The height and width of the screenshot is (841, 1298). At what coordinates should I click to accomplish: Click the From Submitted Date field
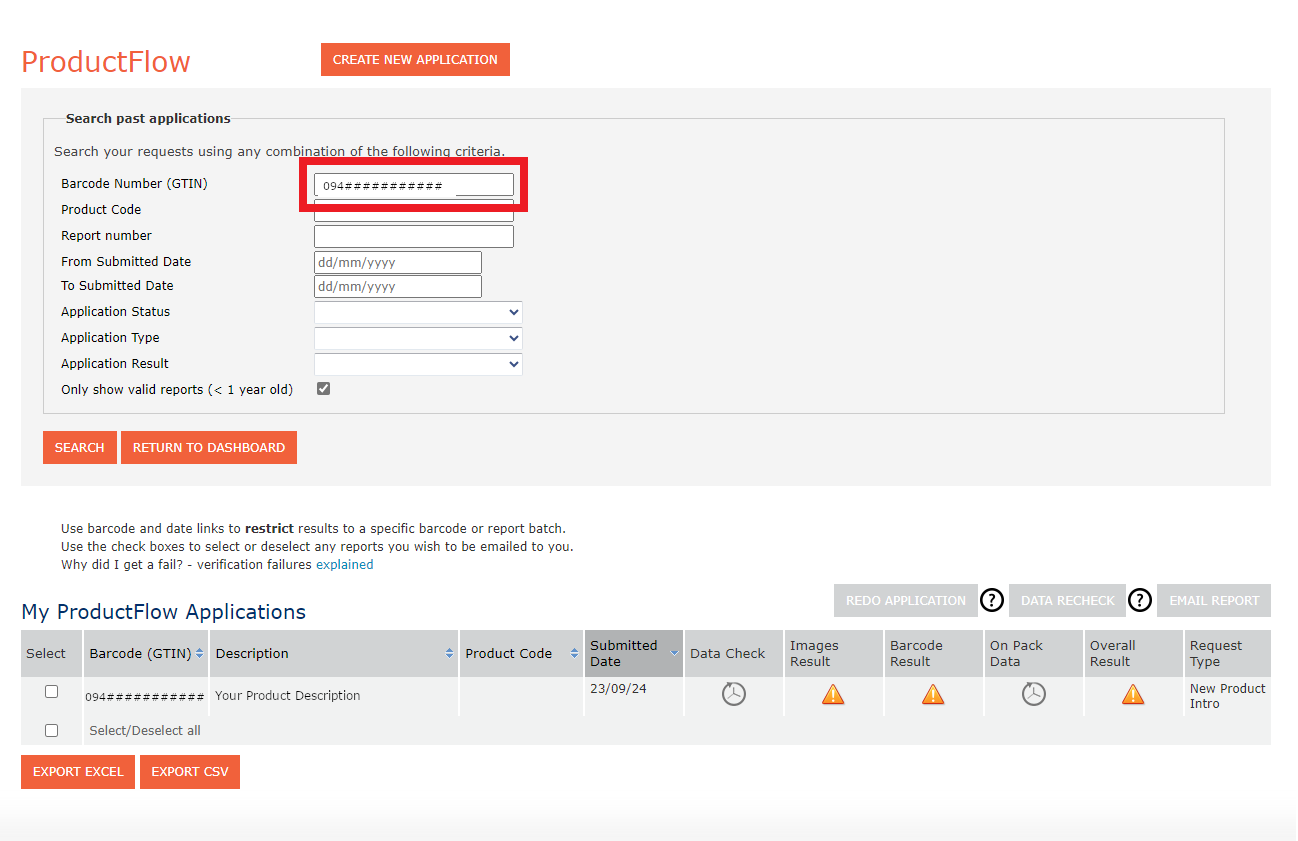pos(398,262)
